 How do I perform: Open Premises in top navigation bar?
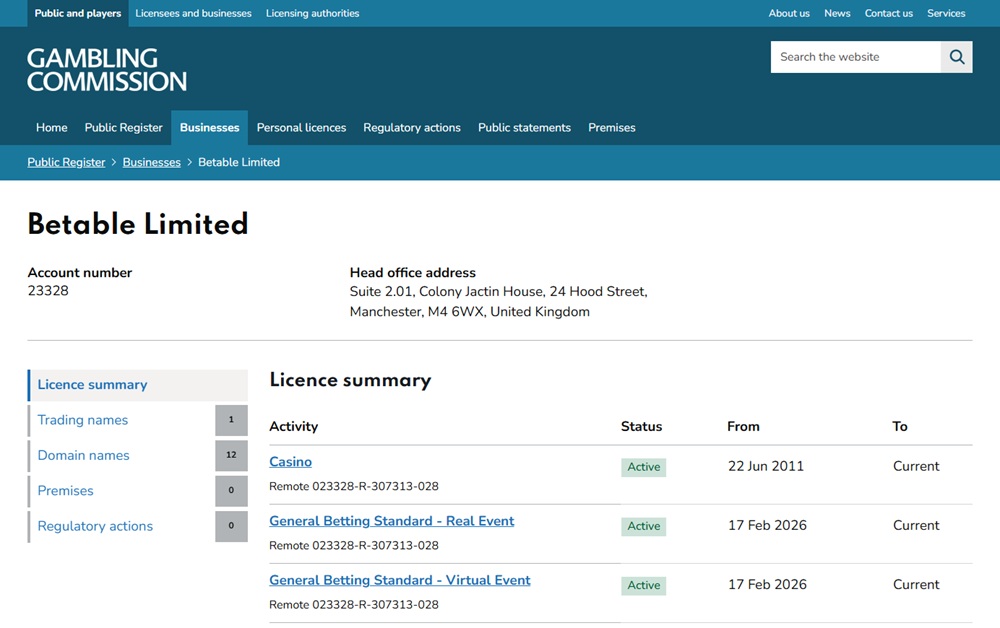(x=612, y=128)
